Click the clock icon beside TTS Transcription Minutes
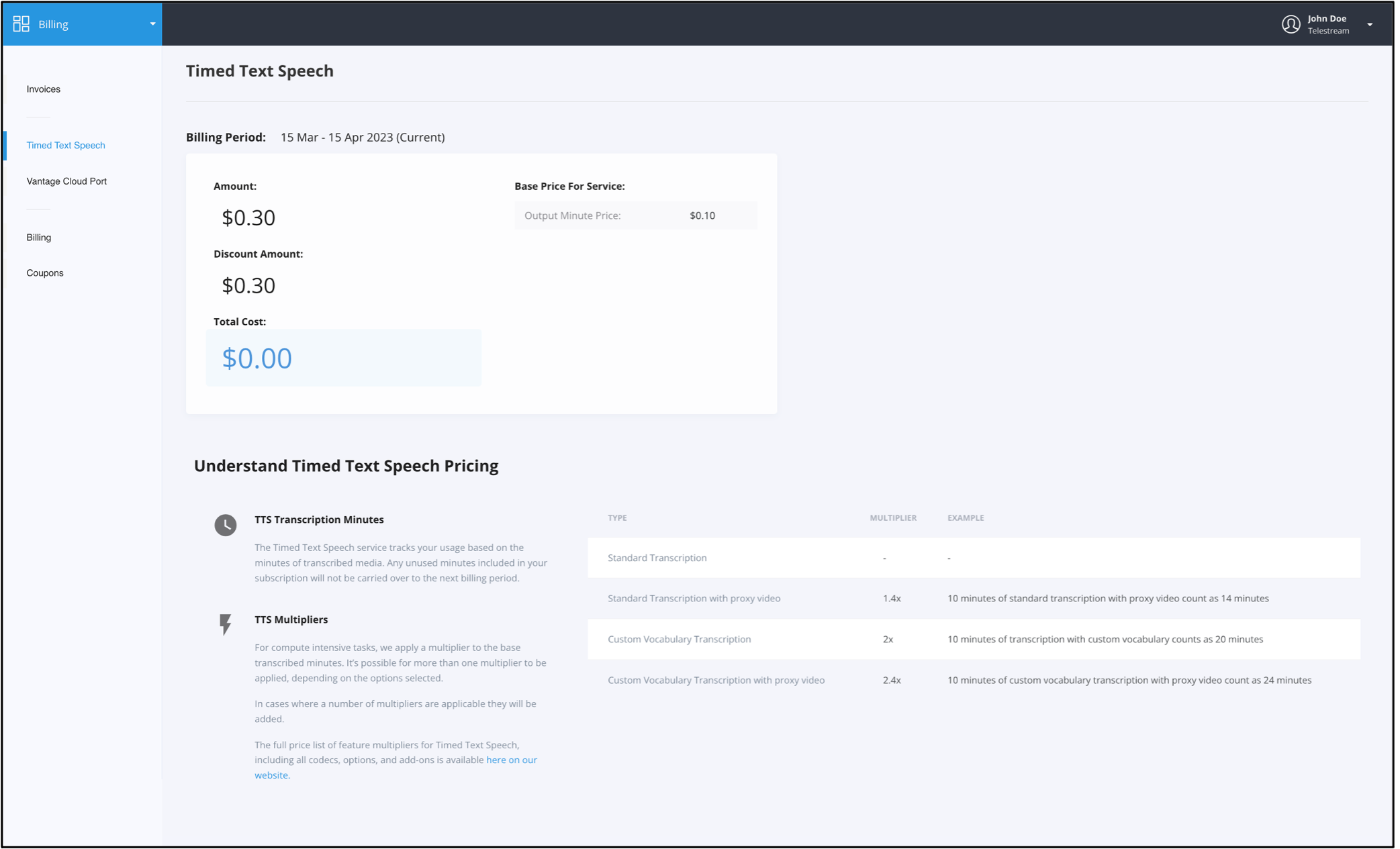The image size is (1400, 849). click(226, 525)
